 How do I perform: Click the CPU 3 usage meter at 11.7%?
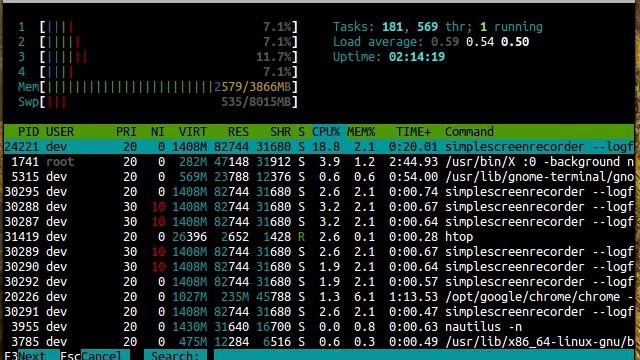(x=158, y=57)
